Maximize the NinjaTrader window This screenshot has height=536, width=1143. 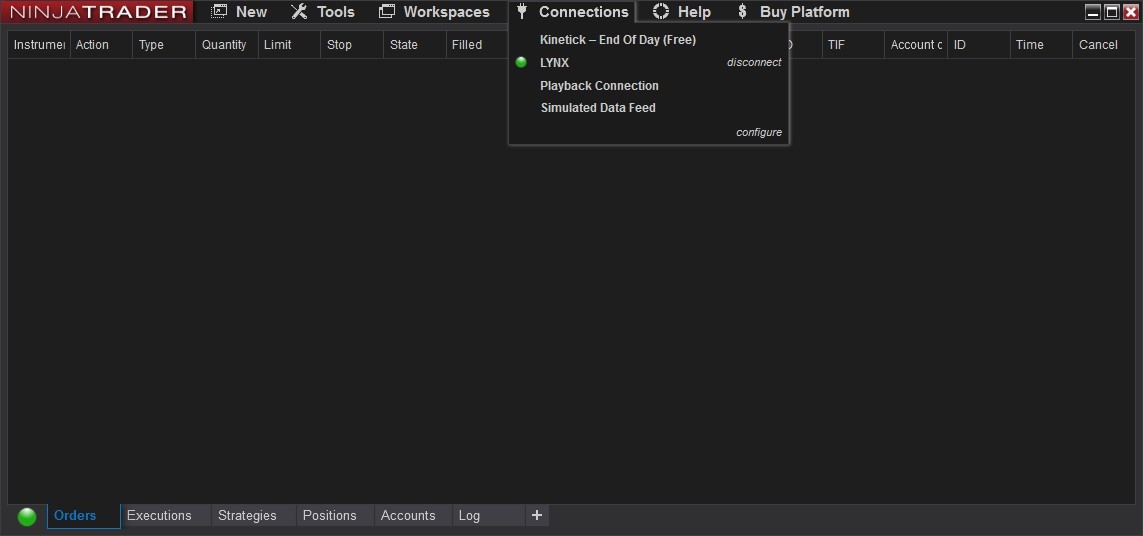[x=1112, y=12]
